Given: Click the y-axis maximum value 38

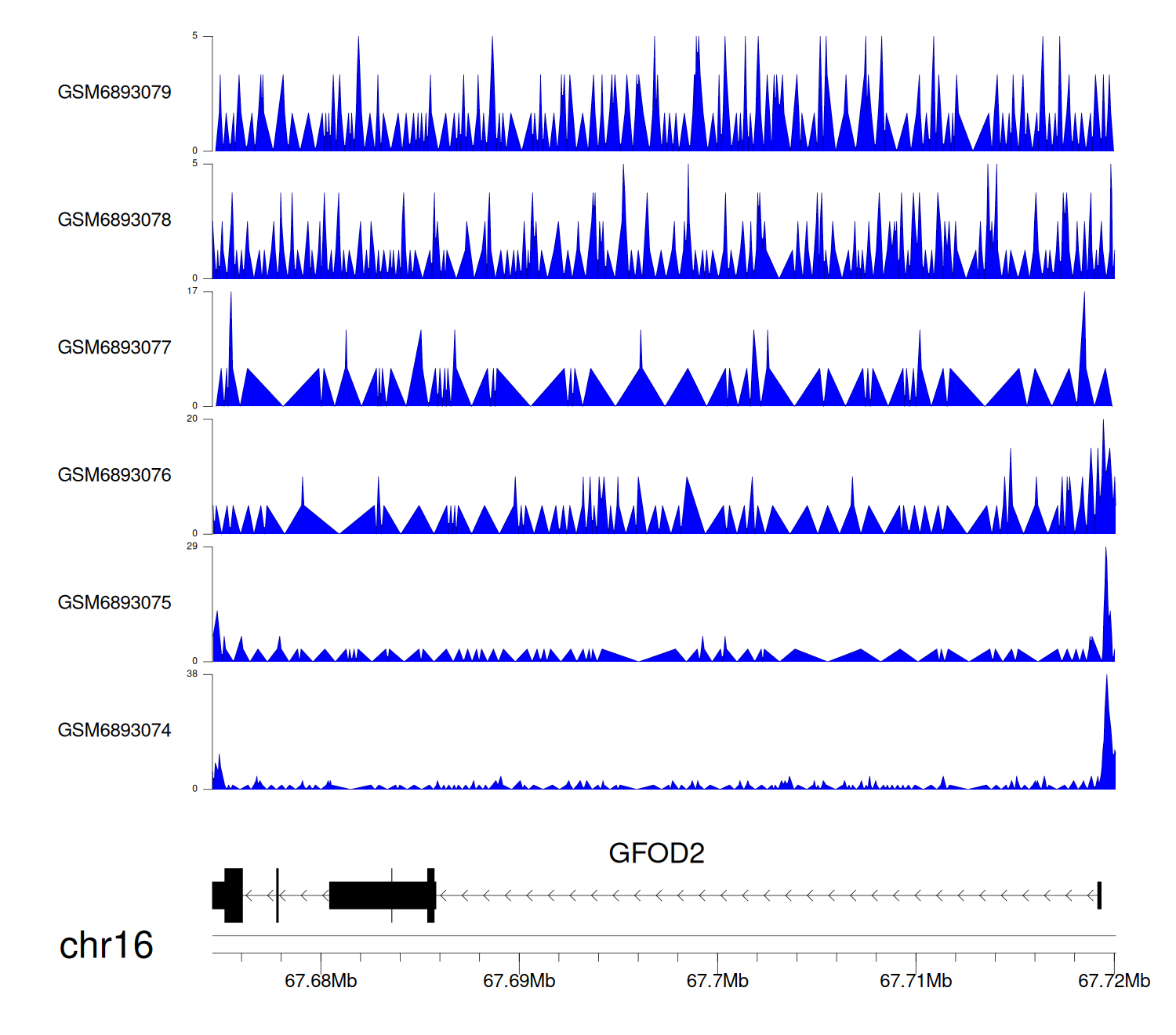Looking at the screenshot, I should 192,674.
